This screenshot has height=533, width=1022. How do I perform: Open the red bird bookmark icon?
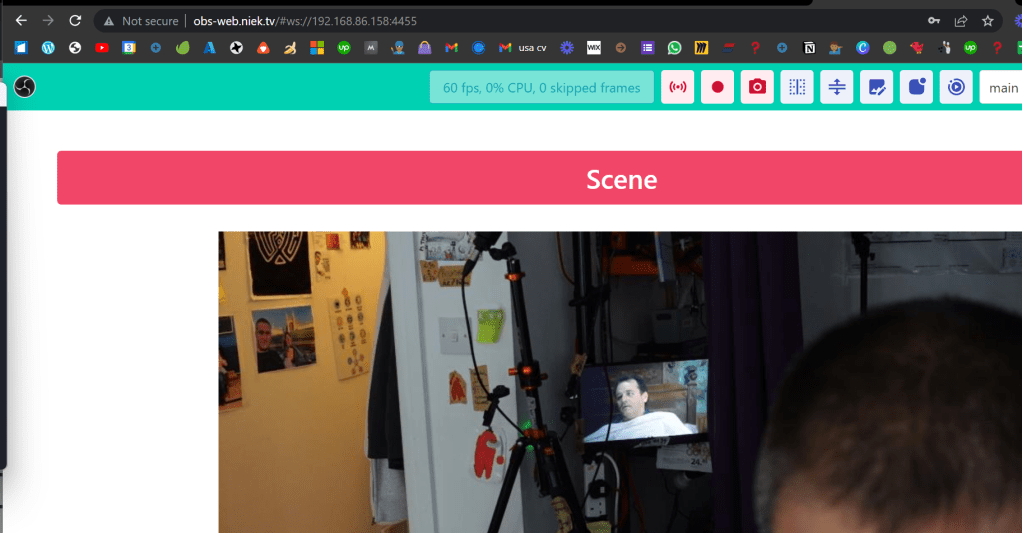pyautogui.click(x=917, y=48)
